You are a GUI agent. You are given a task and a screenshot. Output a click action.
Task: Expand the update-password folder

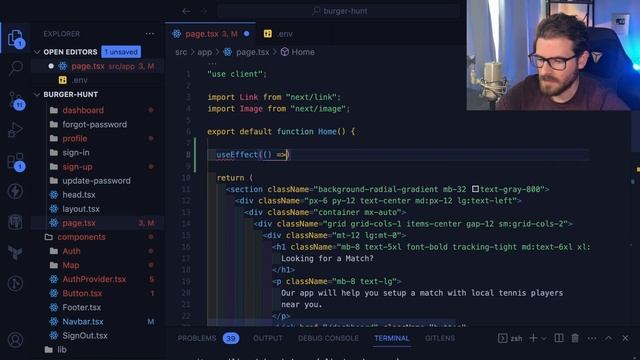coord(97,180)
